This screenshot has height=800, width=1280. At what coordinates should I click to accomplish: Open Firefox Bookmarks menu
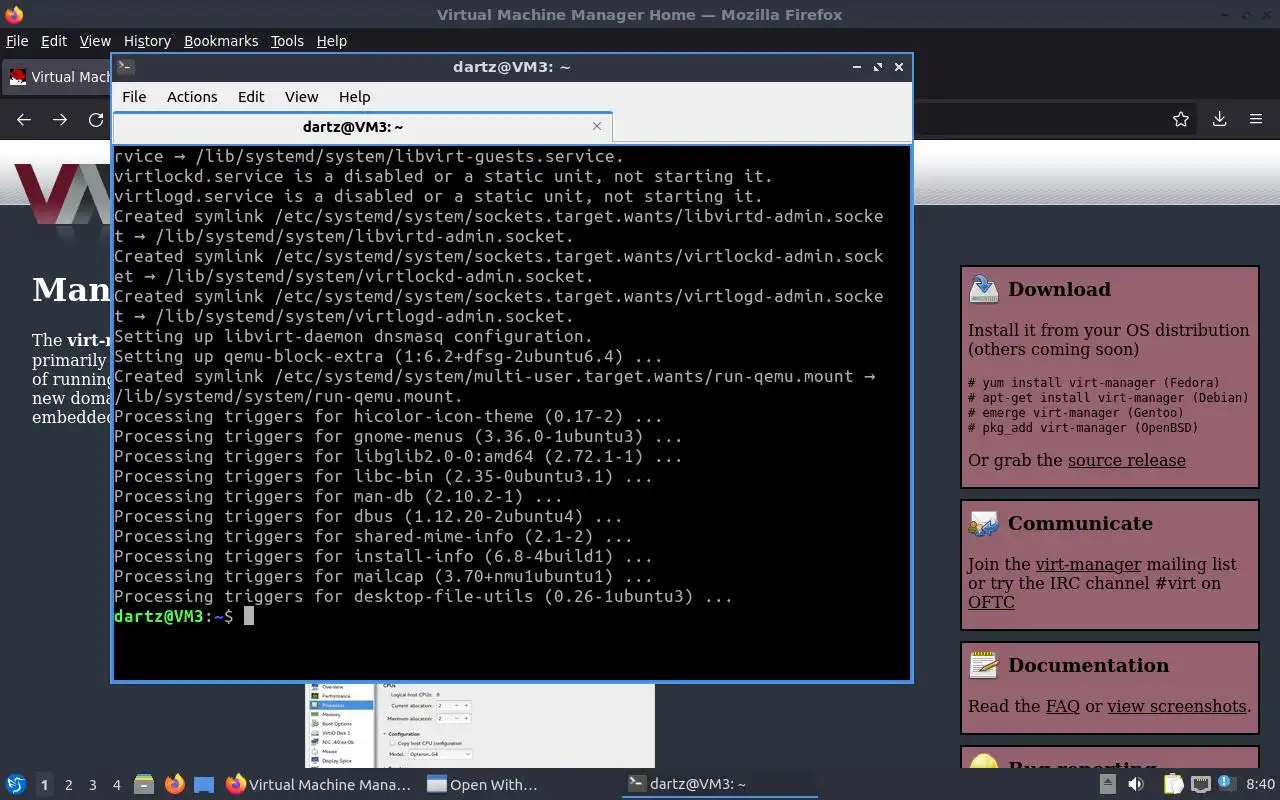(x=221, y=41)
